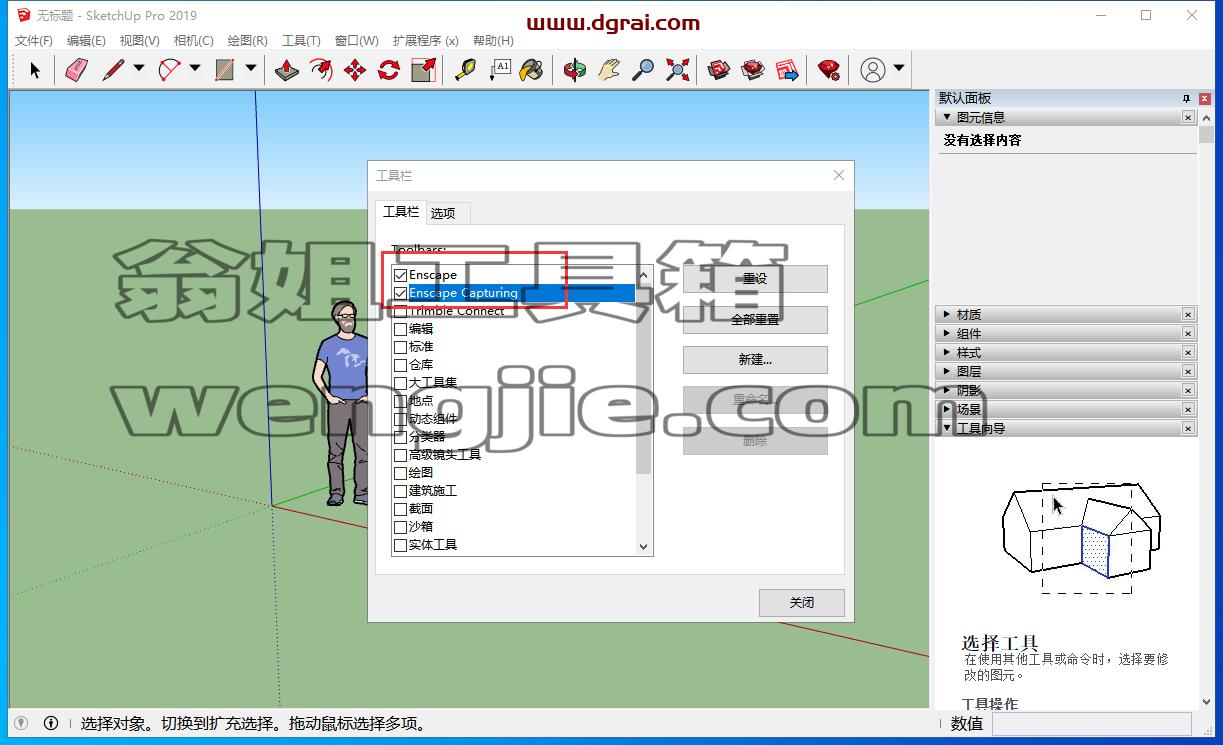Send model to LayOut
Image resolution: width=1223 pixels, height=745 pixels.
pyautogui.click(x=788, y=70)
